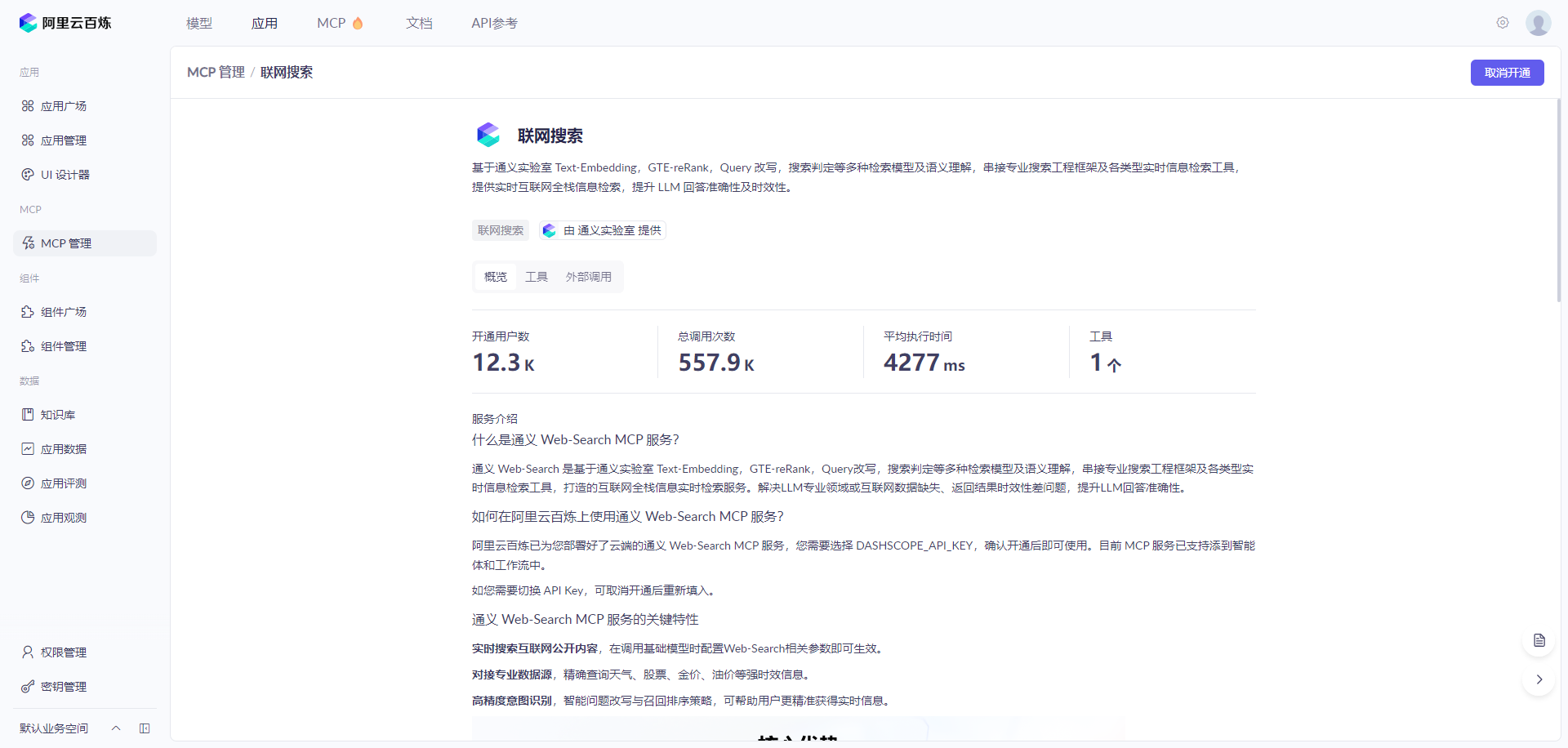Click heading 什么是通义 Web-Search MCP 服务?

click(576, 440)
